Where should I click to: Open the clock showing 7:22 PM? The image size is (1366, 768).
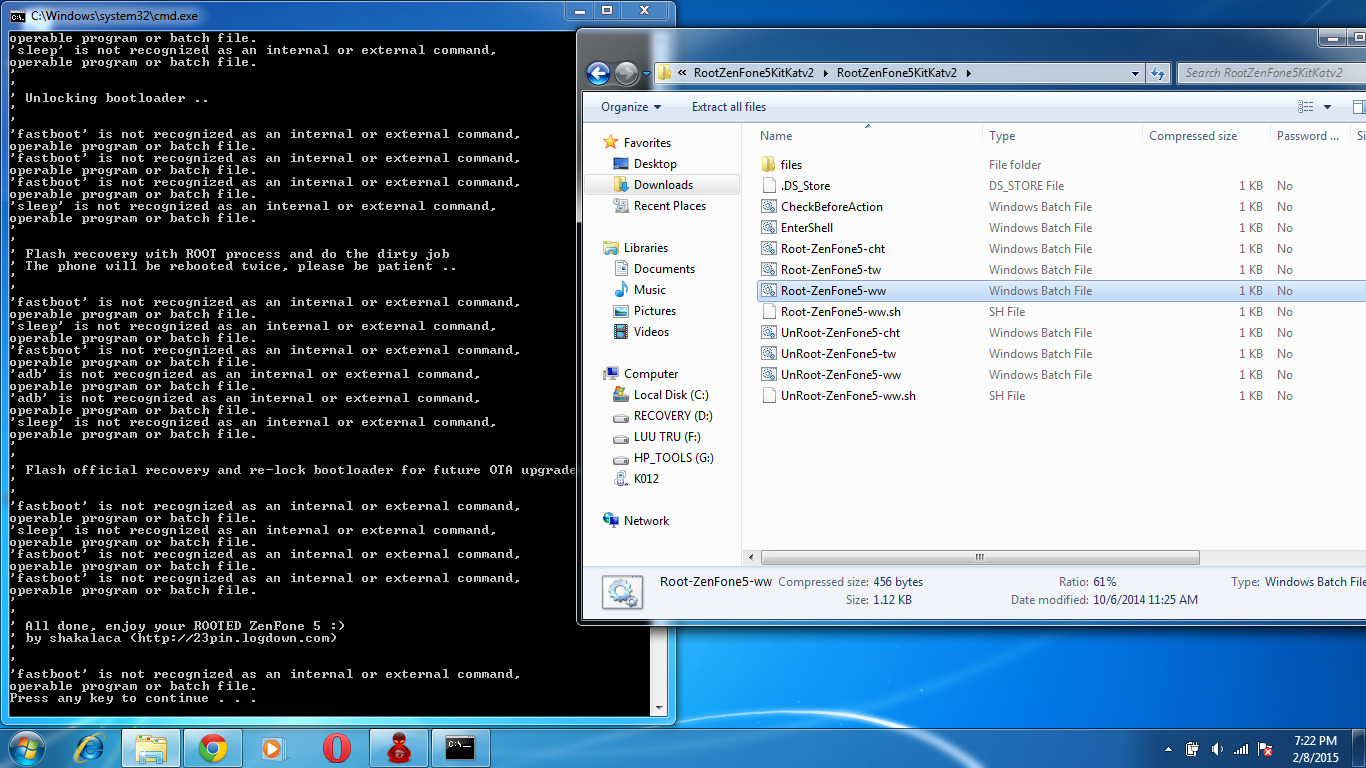(1315, 749)
